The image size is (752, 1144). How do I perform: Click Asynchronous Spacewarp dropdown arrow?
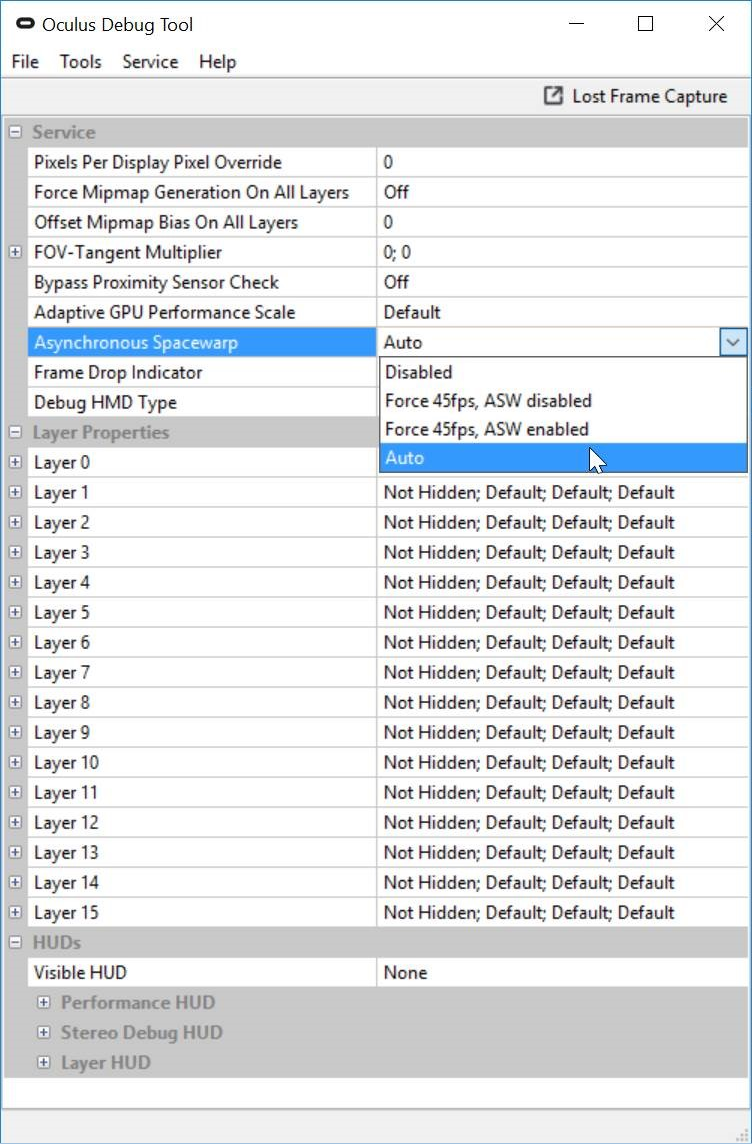pos(733,342)
